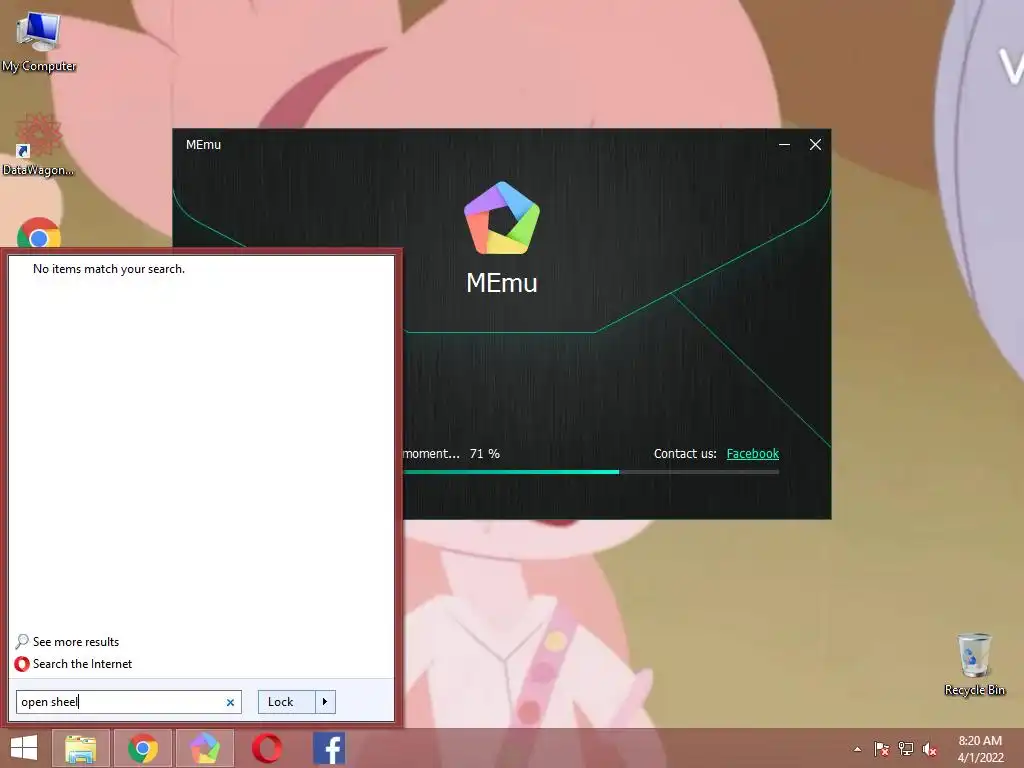Open the clock showing 8:20 AM
Viewport: 1024px width, 768px height.
coord(980,748)
